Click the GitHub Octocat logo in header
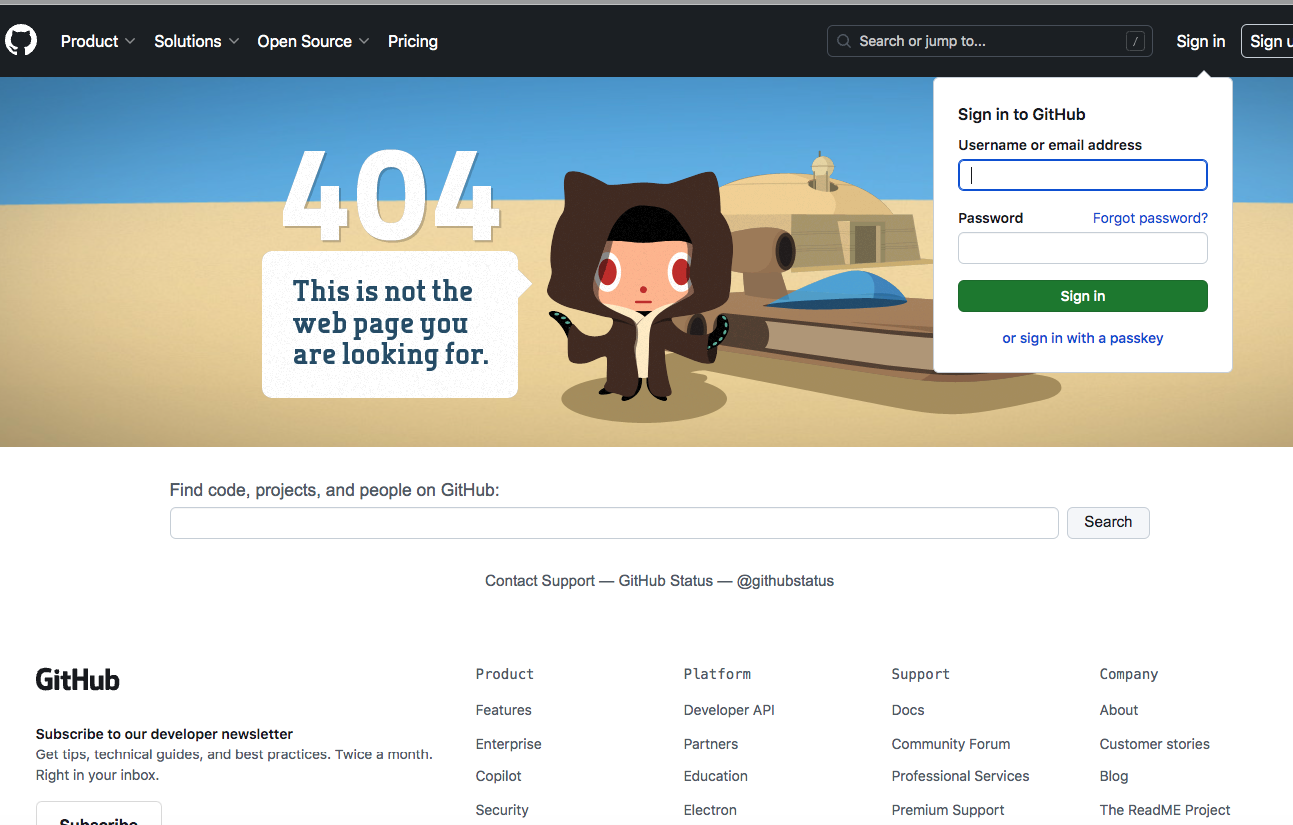Screen dimensions: 1293x825 pyautogui.click(x=21, y=41)
